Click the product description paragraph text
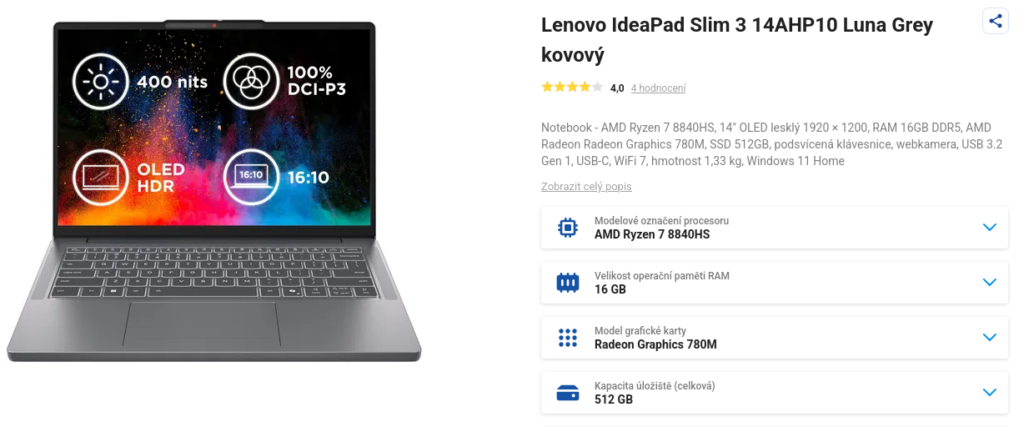Viewport: 1024px width, 427px height. point(772,144)
